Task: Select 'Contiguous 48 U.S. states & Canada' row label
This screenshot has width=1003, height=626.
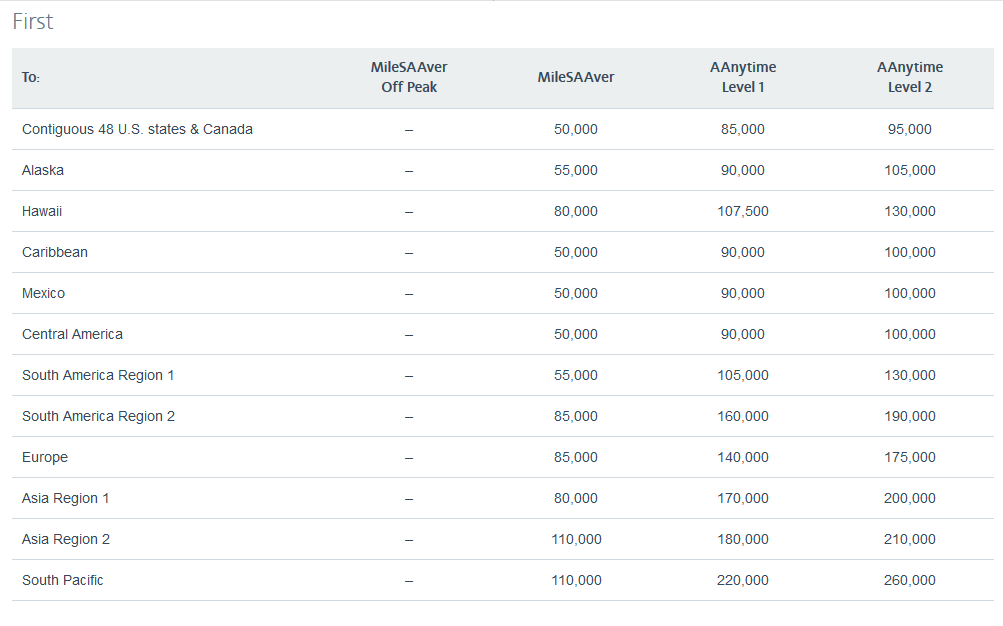Action: [137, 129]
